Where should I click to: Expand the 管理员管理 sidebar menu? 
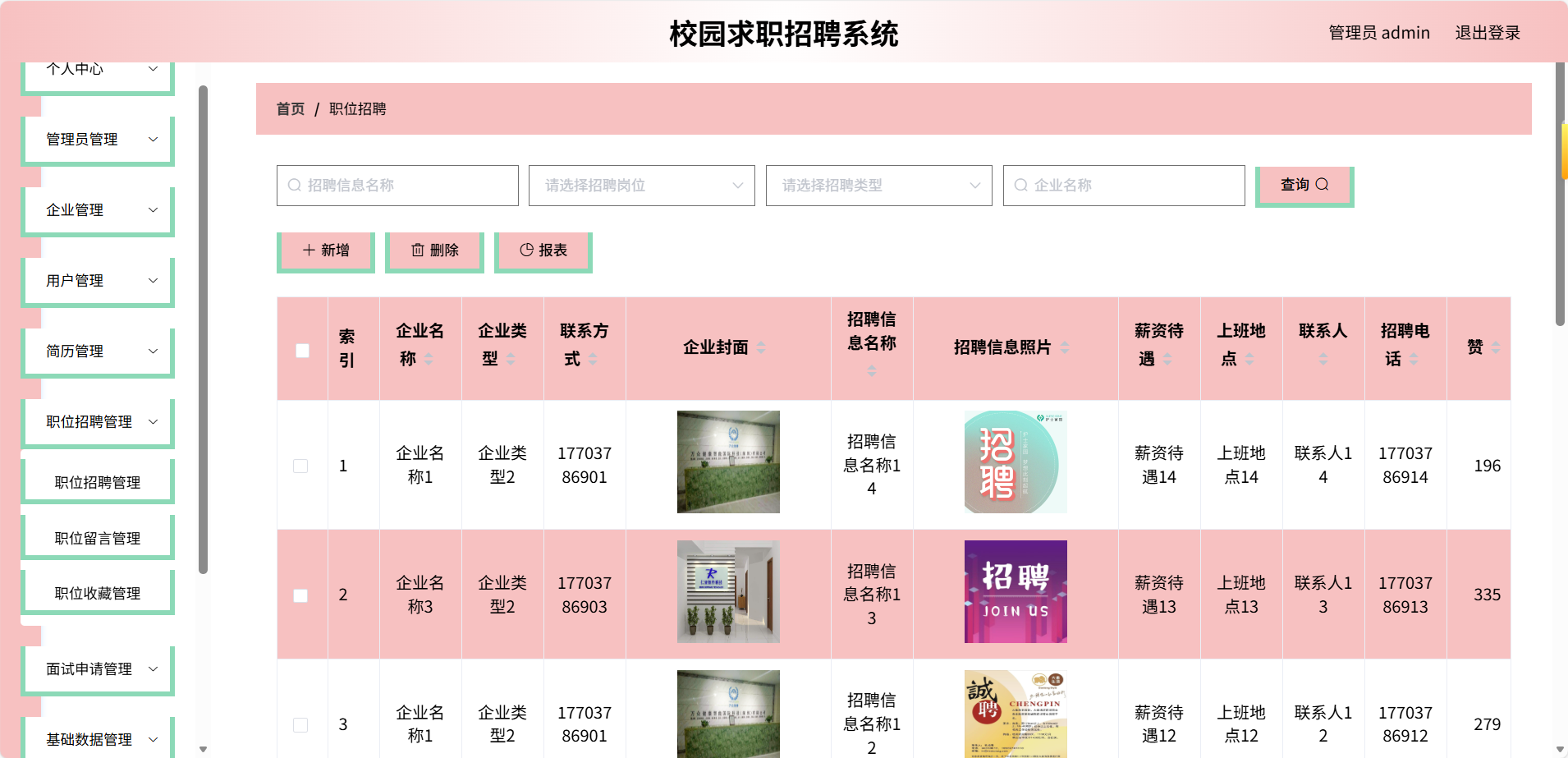pyautogui.click(x=99, y=140)
